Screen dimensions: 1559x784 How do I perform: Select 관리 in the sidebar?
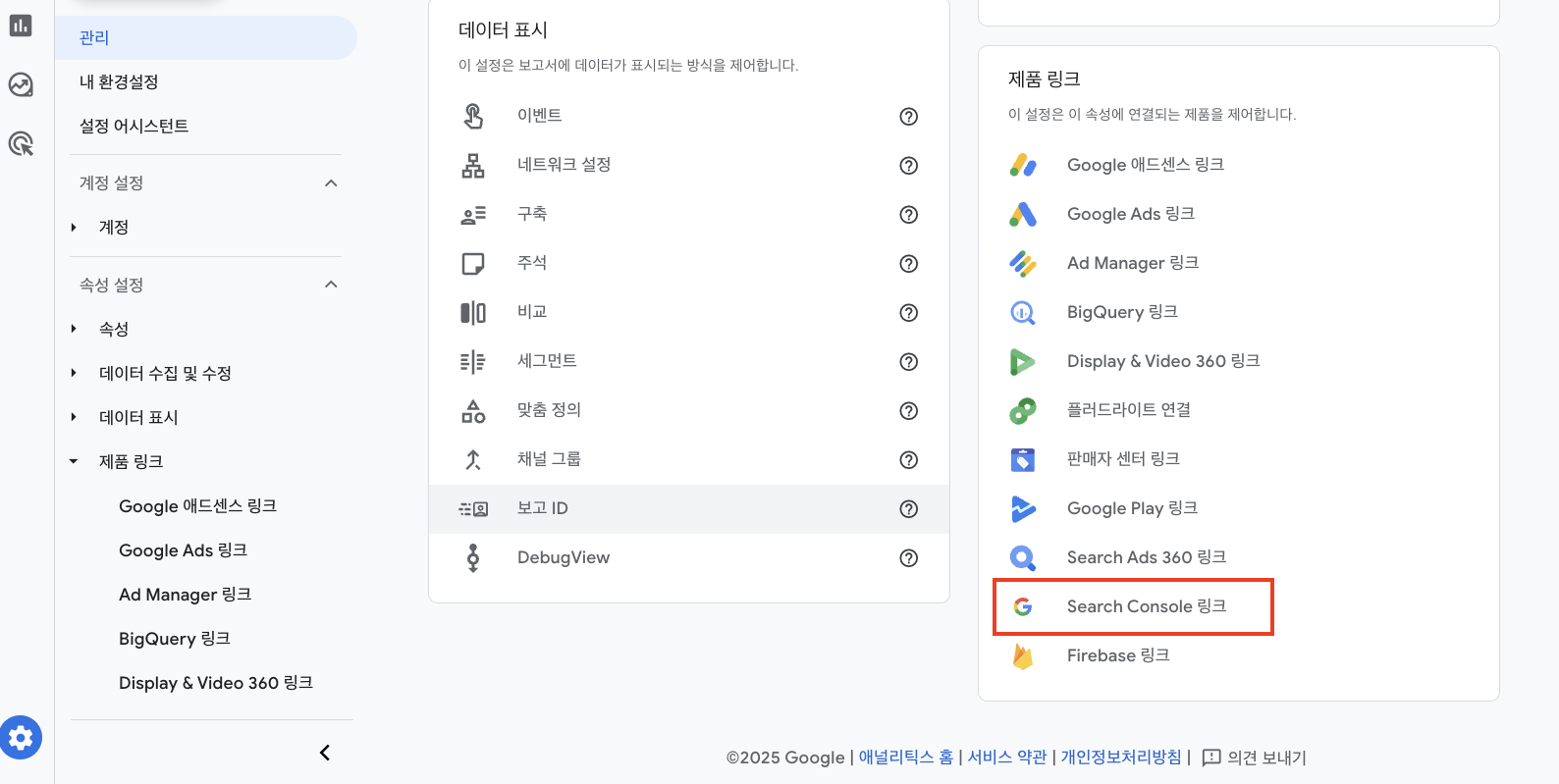(205, 37)
